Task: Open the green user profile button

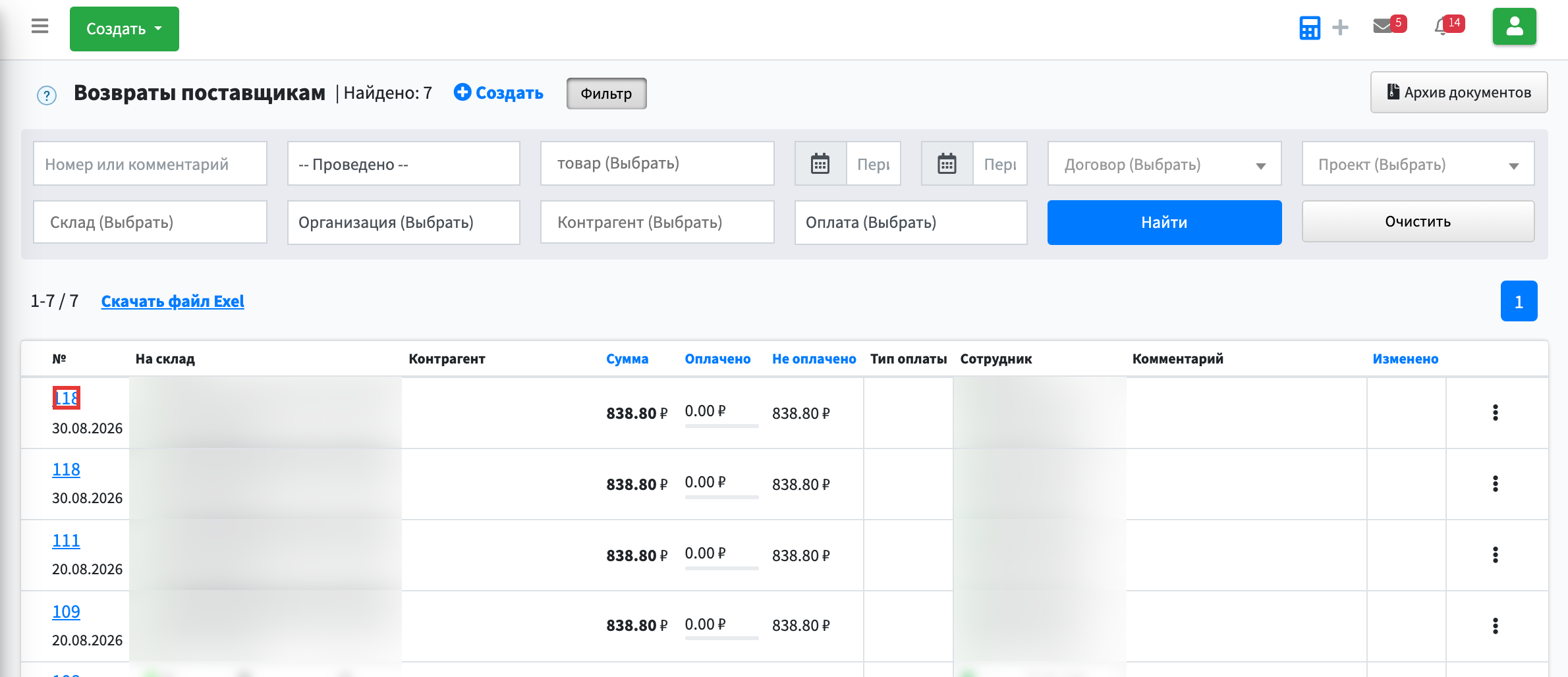Action: [1515, 27]
